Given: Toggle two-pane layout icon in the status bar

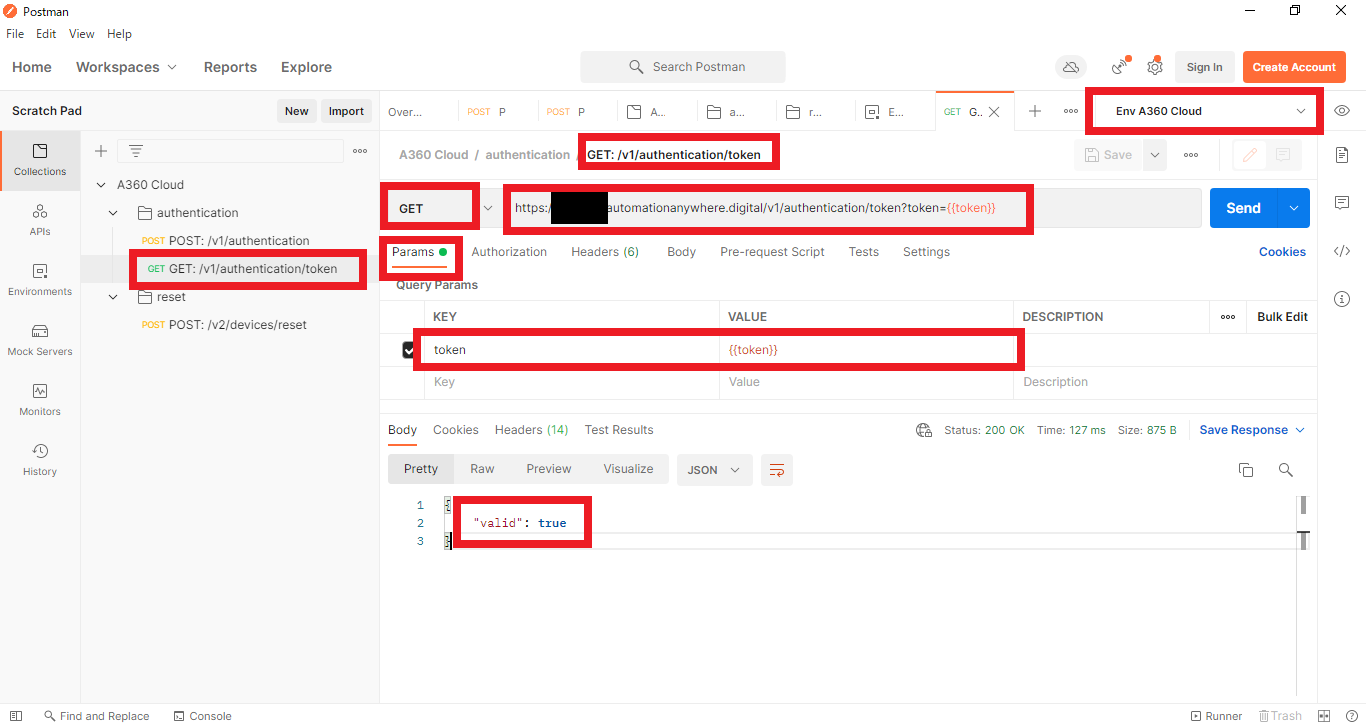Looking at the screenshot, I should click(x=1324, y=716).
